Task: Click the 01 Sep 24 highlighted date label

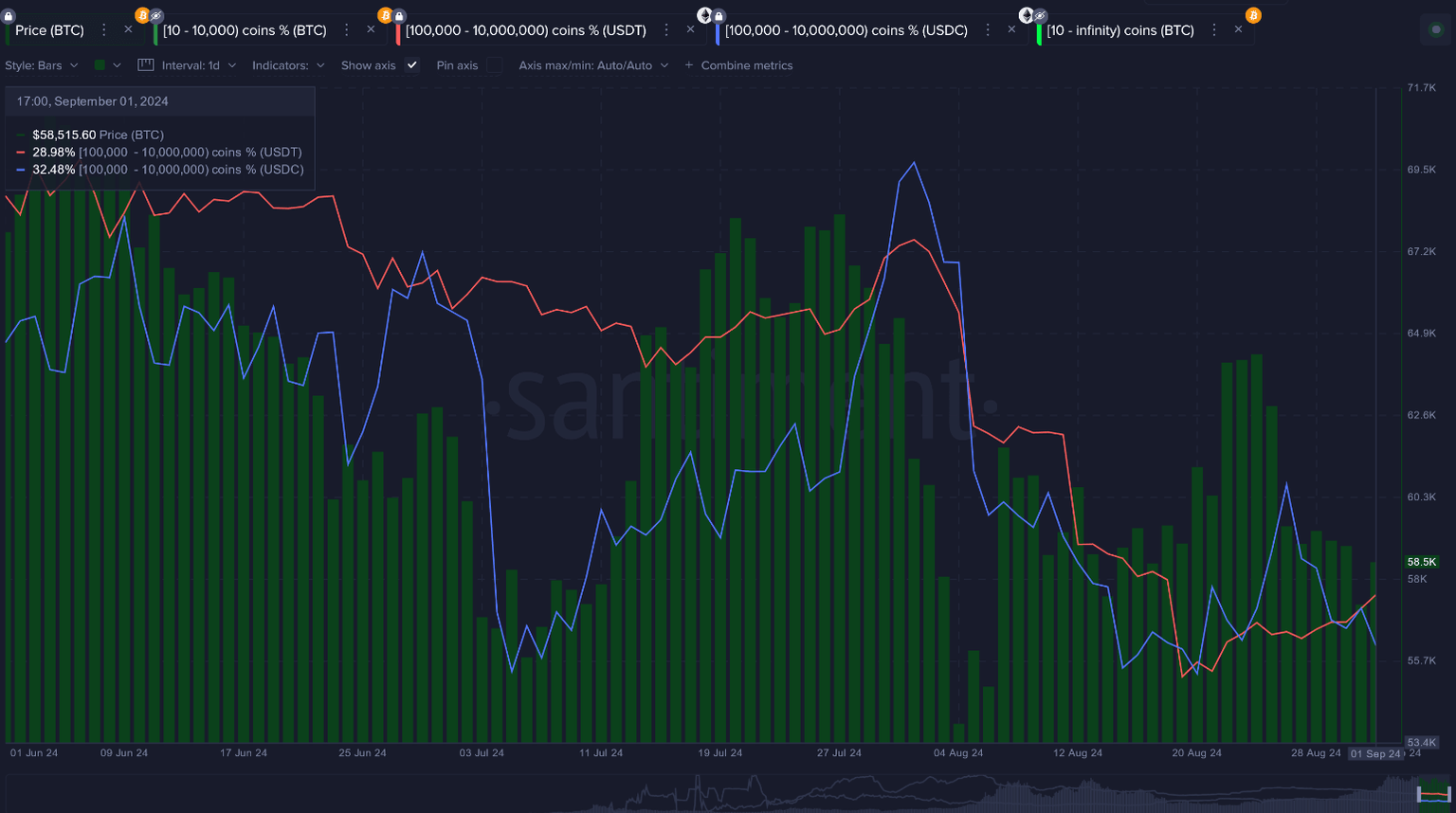Action: click(x=1375, y=754)
